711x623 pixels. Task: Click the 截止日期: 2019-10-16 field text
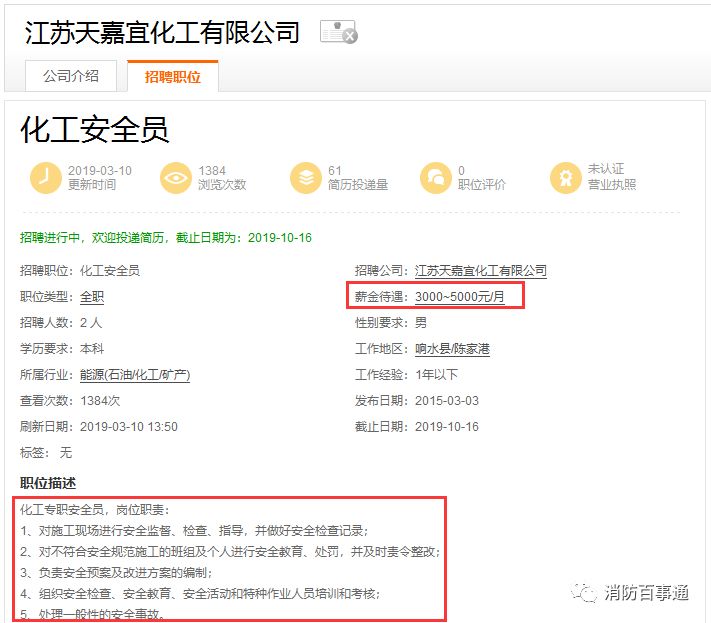click(x=417, y=426)
